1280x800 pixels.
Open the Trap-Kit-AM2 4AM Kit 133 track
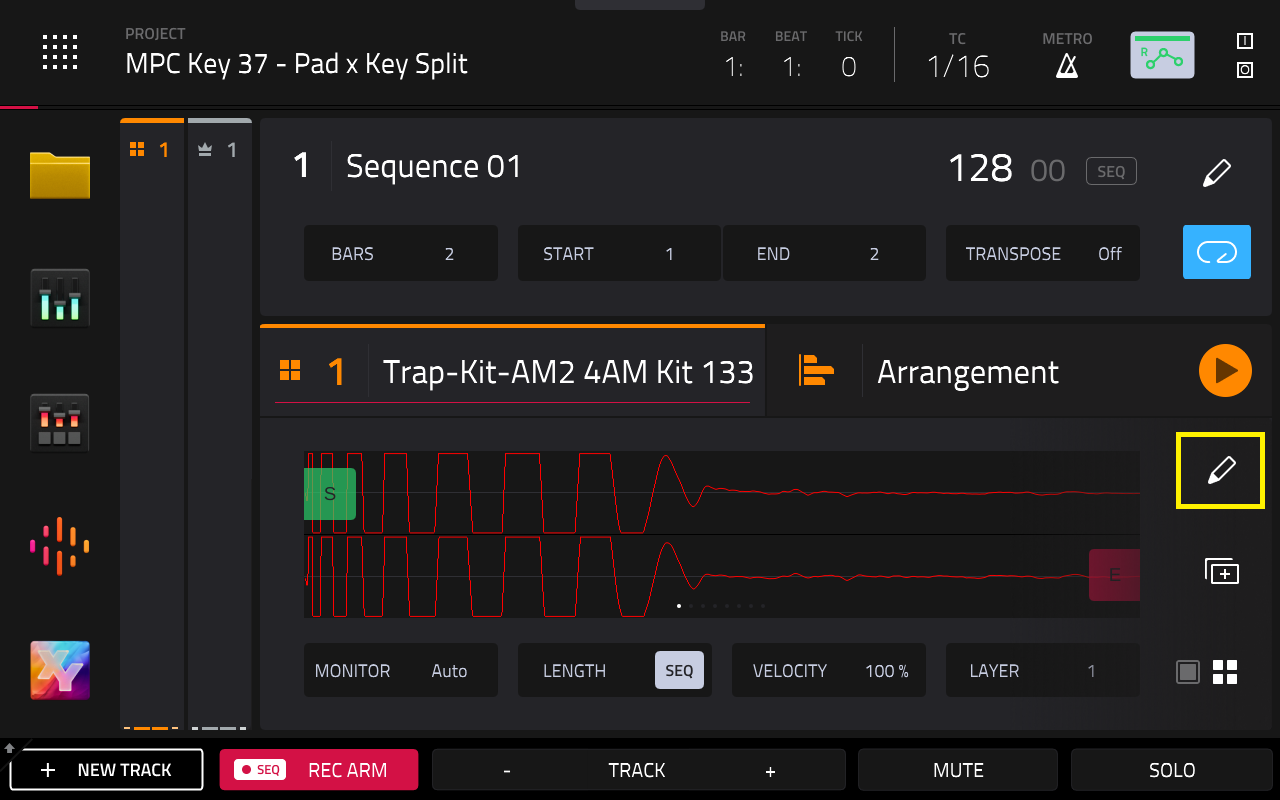click(x=568, y=372)
